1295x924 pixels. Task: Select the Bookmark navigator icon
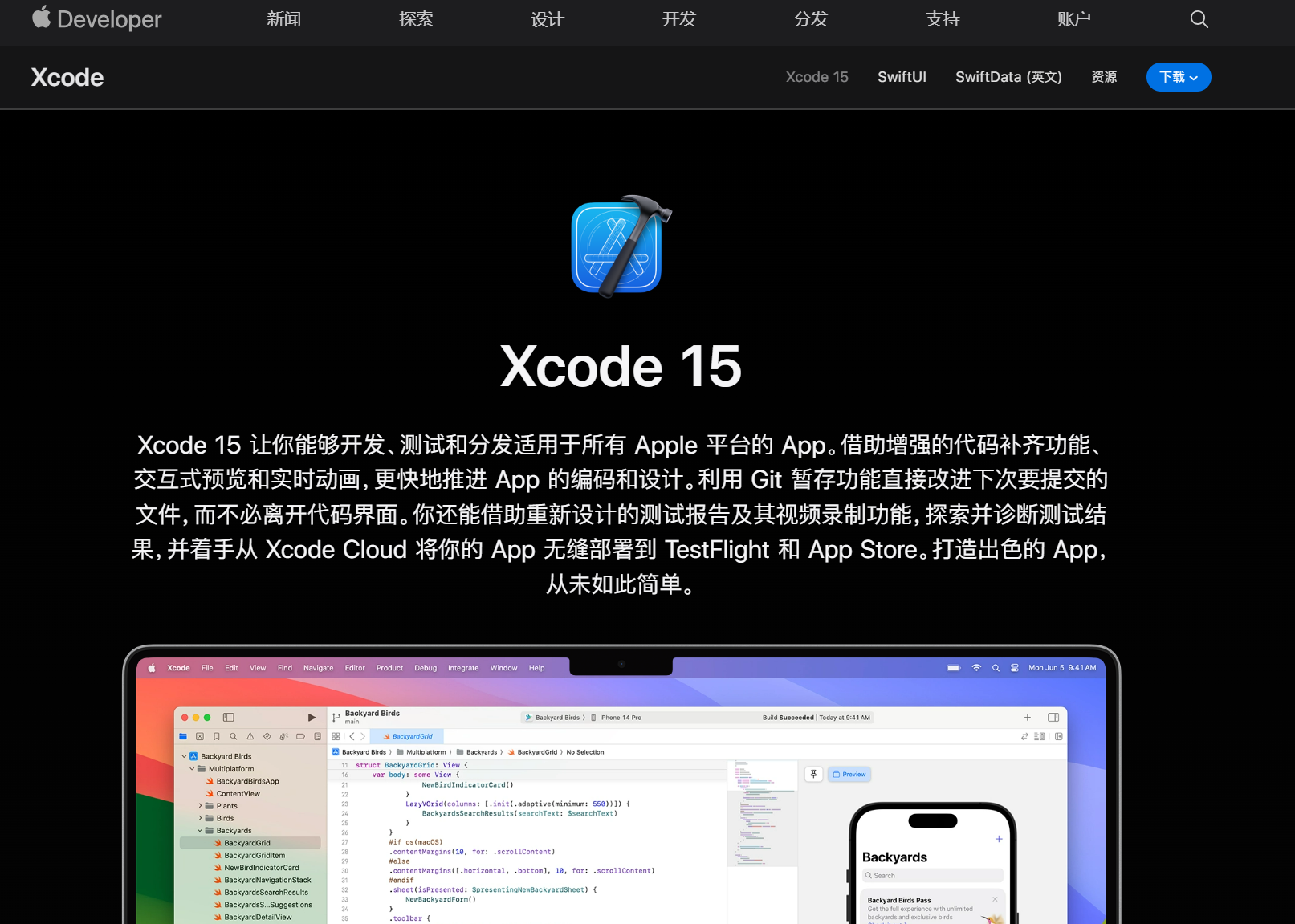click(x=217, y=736)
